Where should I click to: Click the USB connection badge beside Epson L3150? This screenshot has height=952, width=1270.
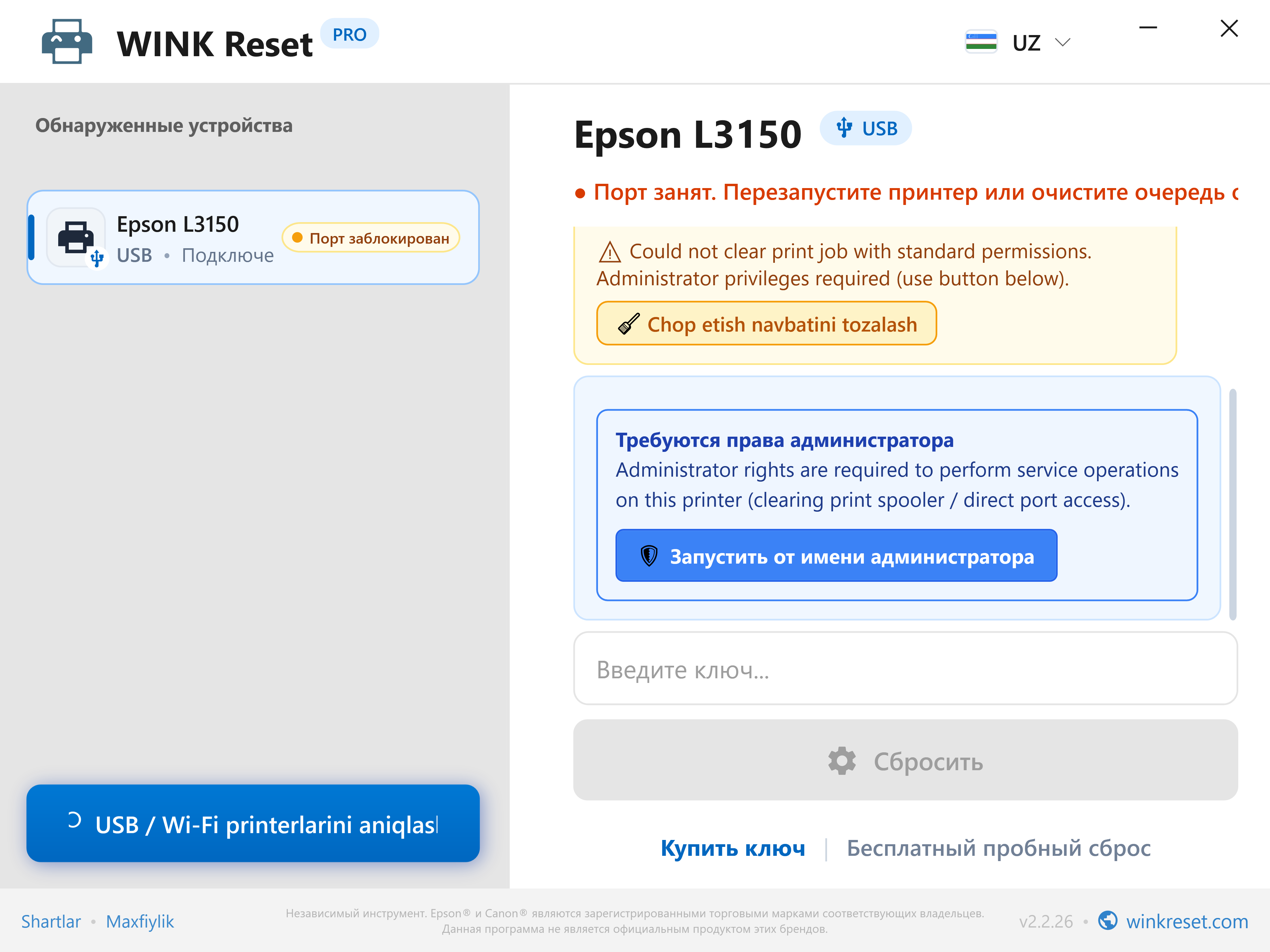click(x=866, y=129)
